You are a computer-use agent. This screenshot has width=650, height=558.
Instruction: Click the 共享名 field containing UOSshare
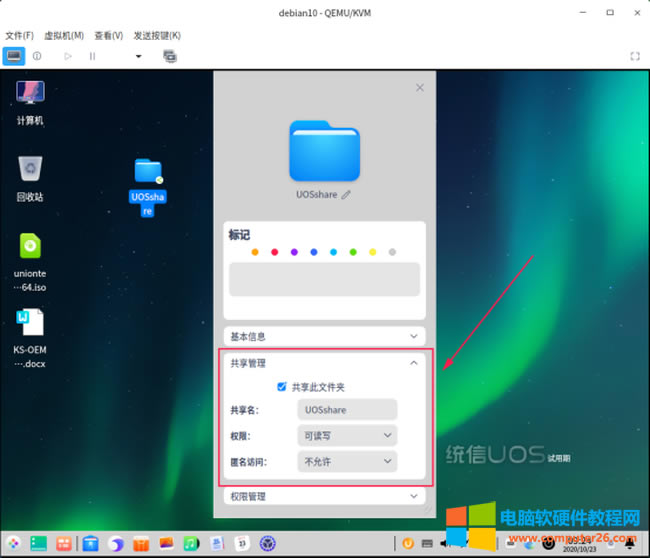click(347, 410)
